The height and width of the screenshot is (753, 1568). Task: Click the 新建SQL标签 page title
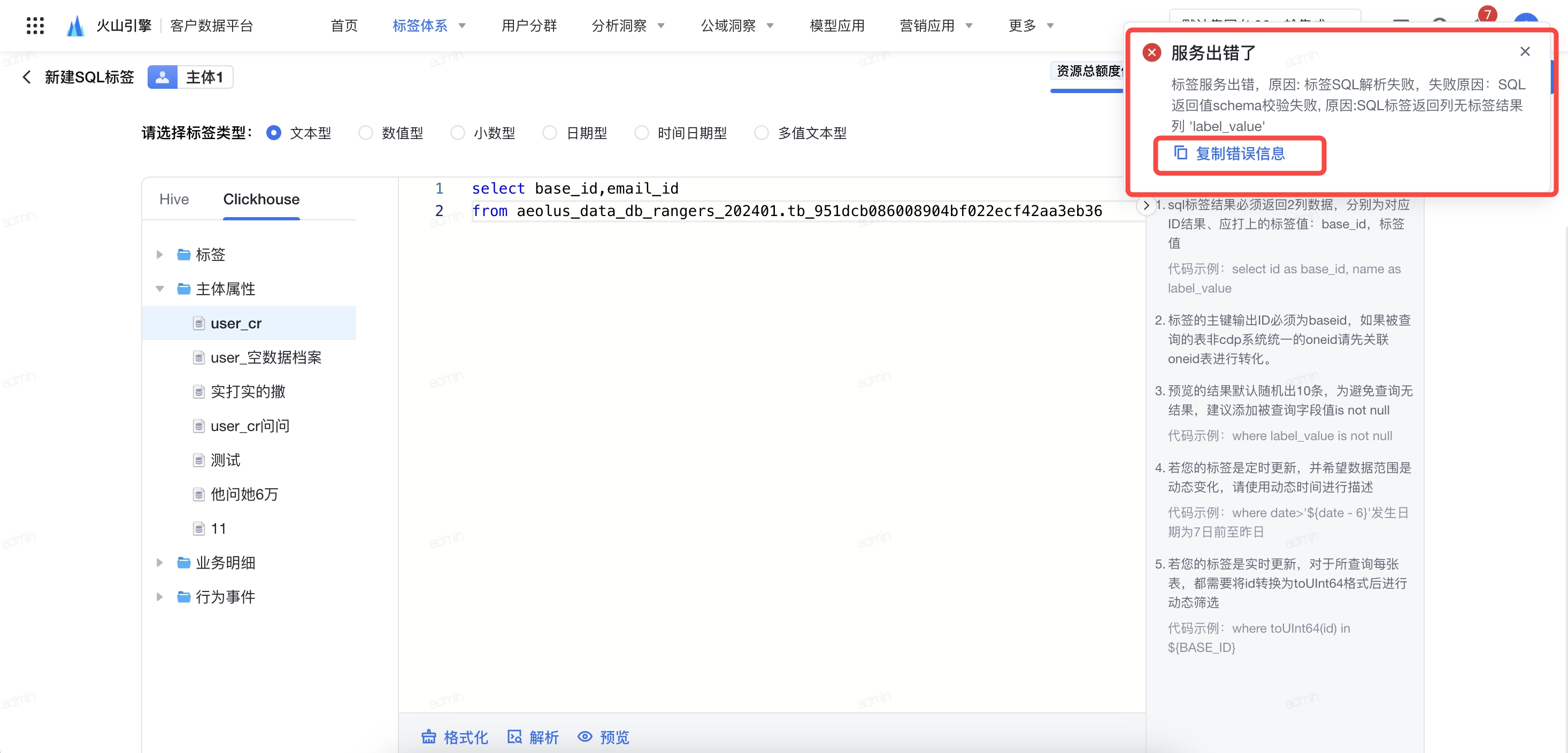pyautogui.click(x=89, y=78)
